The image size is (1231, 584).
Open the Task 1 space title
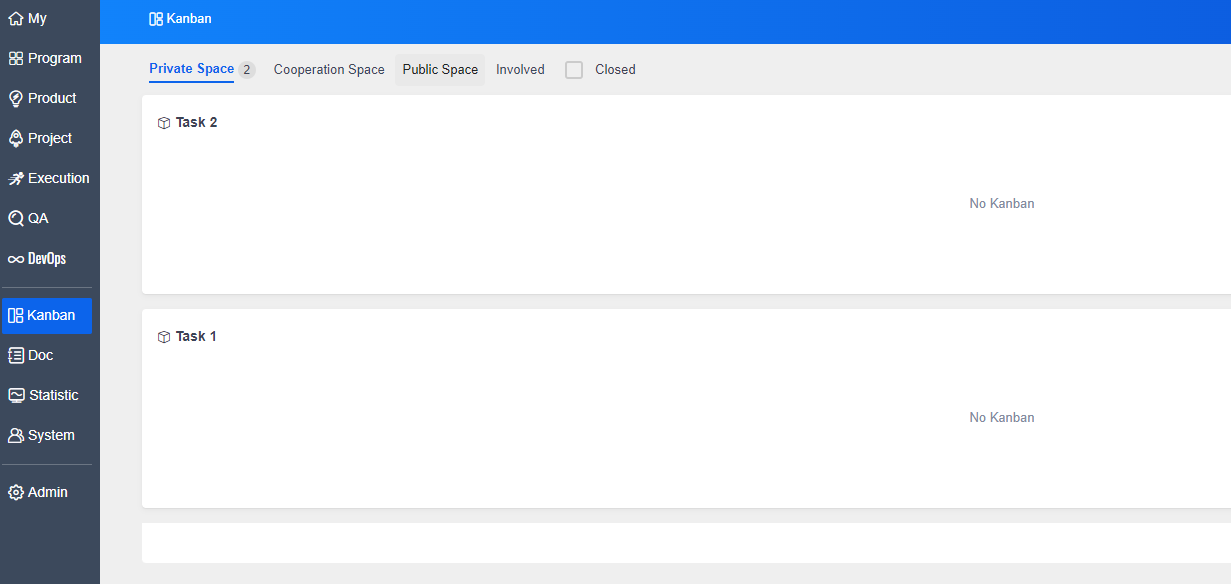(x=196, y=337)
